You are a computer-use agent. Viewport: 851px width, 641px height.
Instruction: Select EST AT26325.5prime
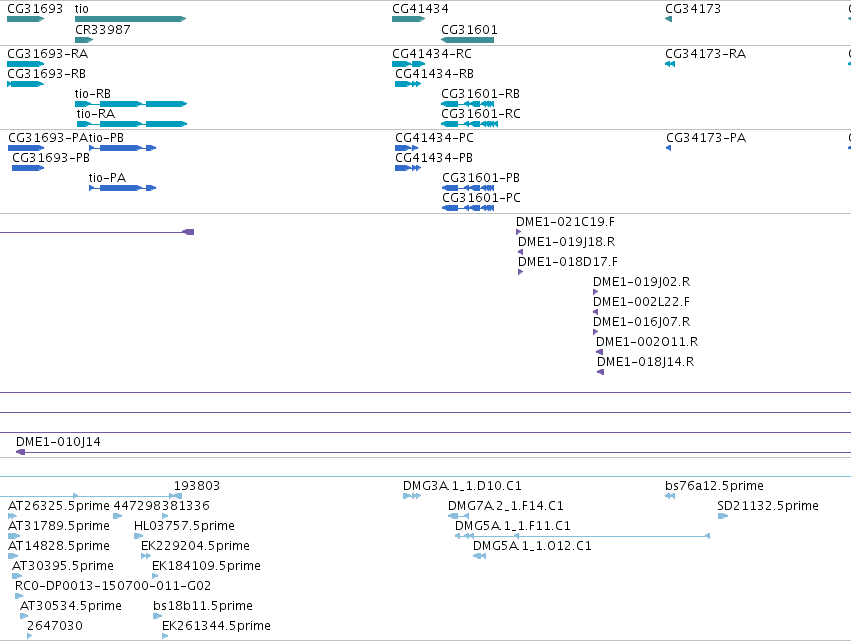point(12,516)
